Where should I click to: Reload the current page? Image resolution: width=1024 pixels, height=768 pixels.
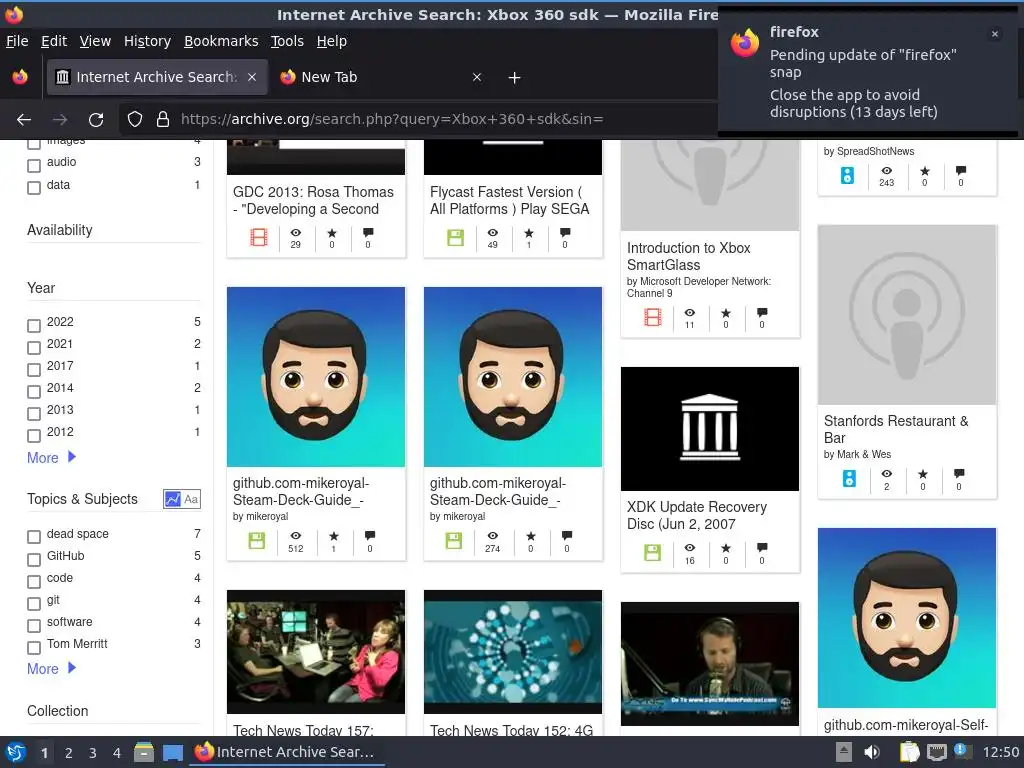[96, 120]
